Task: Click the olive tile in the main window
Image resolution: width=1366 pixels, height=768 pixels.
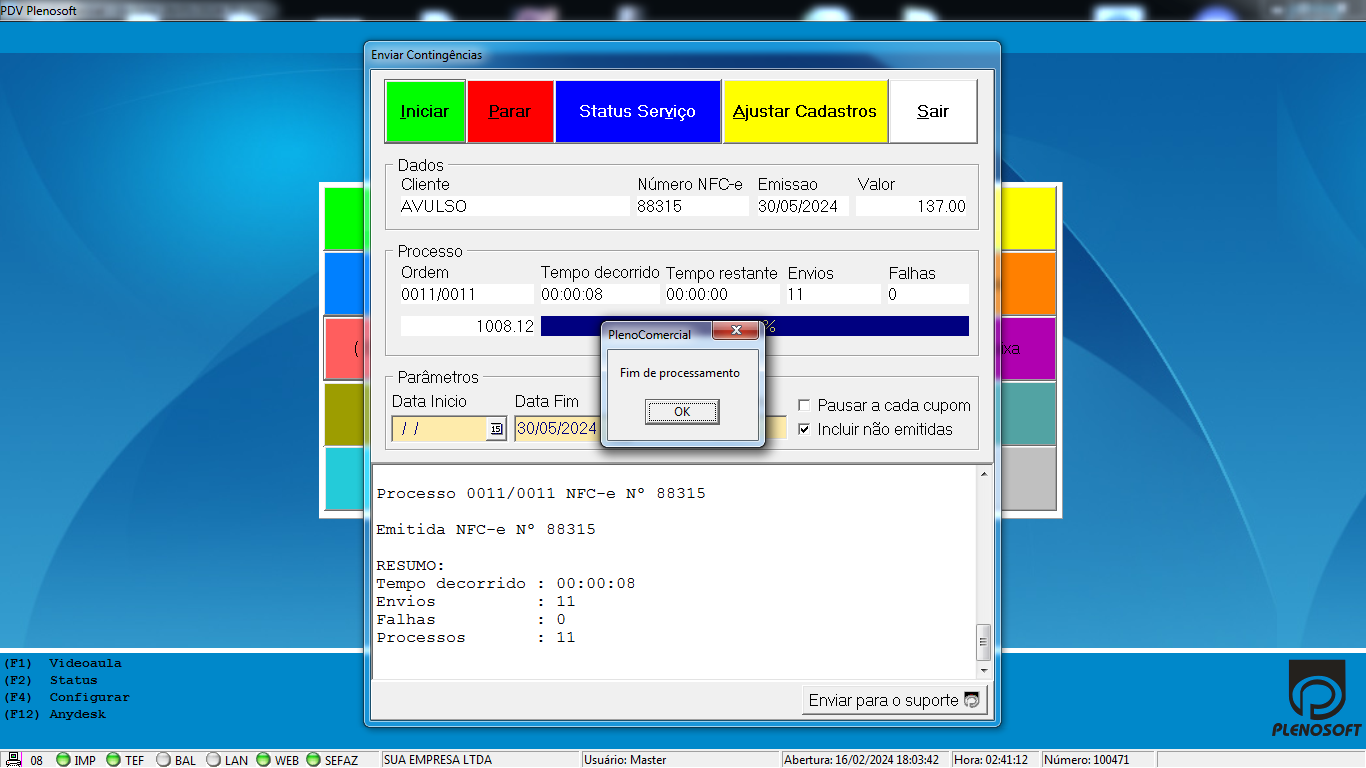Action: 343,414
